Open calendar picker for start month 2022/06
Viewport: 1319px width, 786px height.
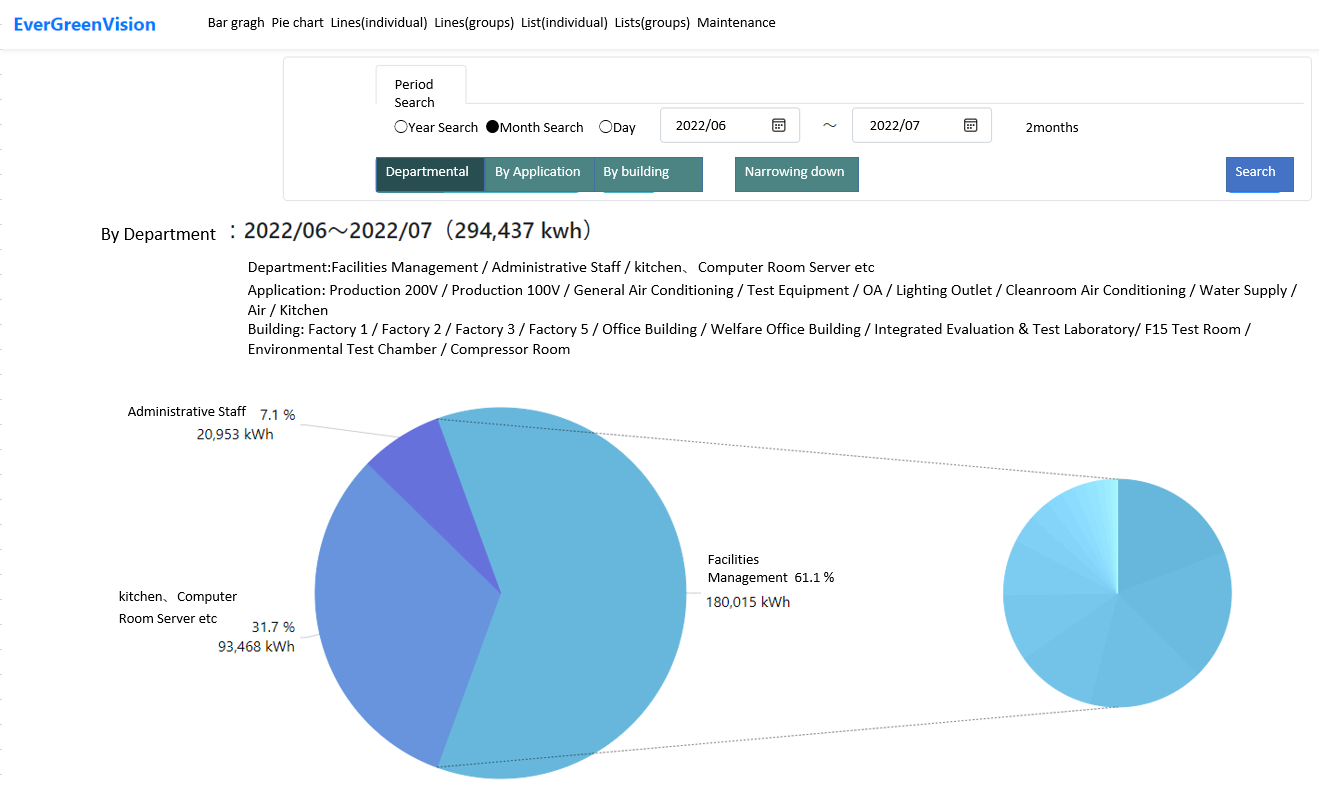pyautogui.click(x=779, y=125)
